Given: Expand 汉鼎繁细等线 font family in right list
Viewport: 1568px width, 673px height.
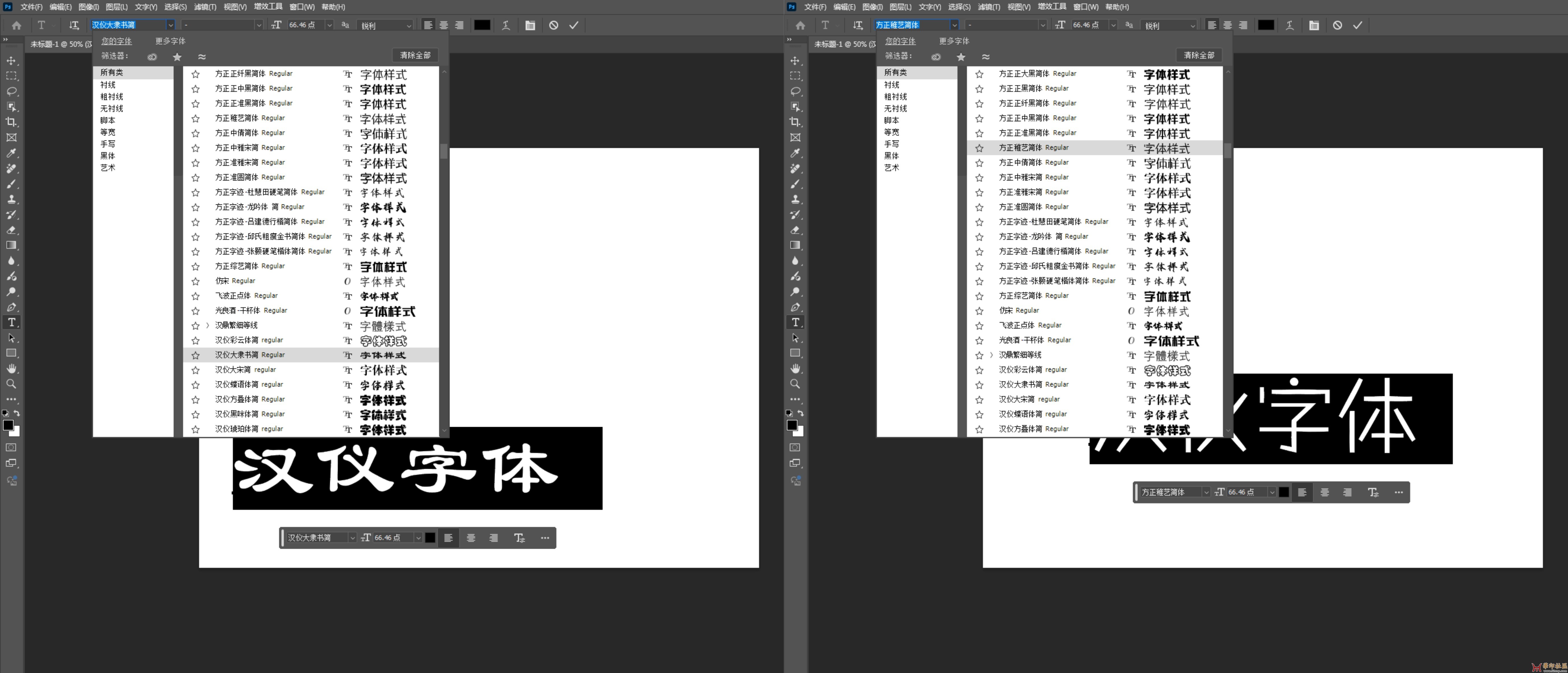Looking at the screenshot, I should tap(991, 355).
